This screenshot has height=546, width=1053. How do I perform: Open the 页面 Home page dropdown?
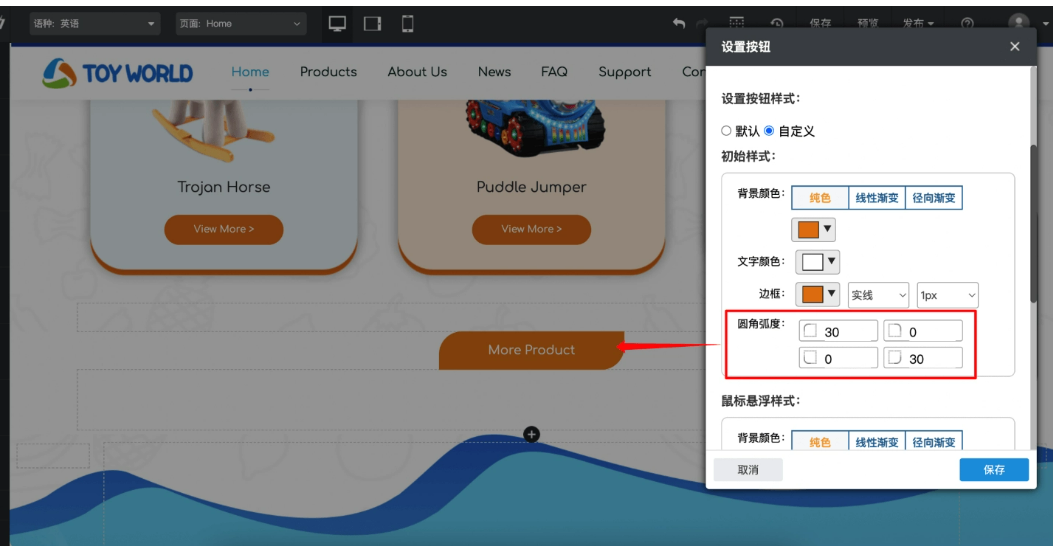click(x=240, y=24)
